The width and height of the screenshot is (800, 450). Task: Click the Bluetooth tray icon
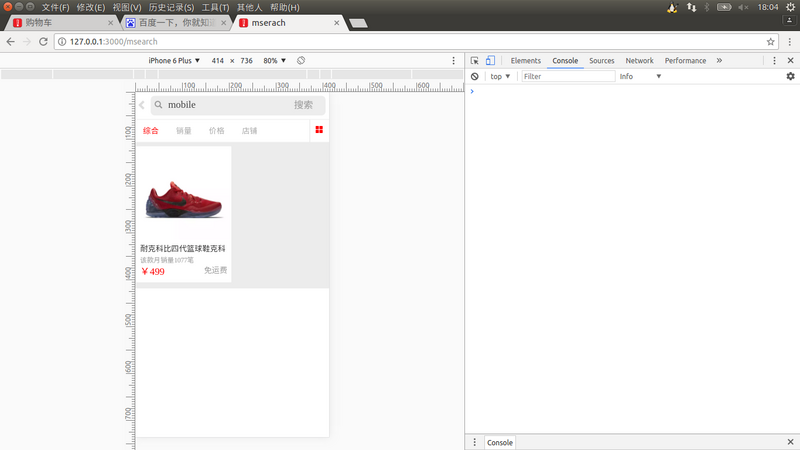707,7
